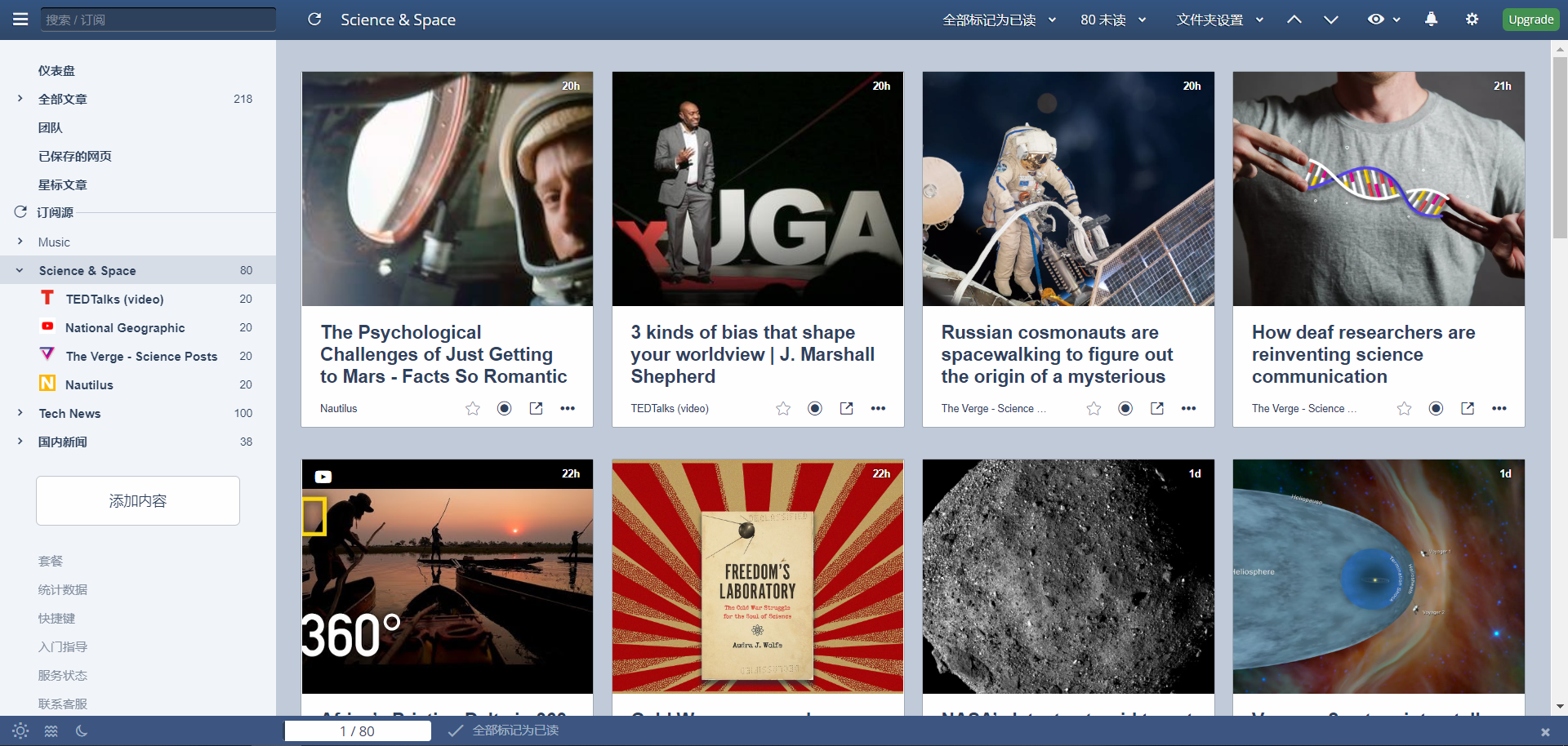The image size is (1568, 746).
Task: Expand the Music folder
Action: point(20,242)
